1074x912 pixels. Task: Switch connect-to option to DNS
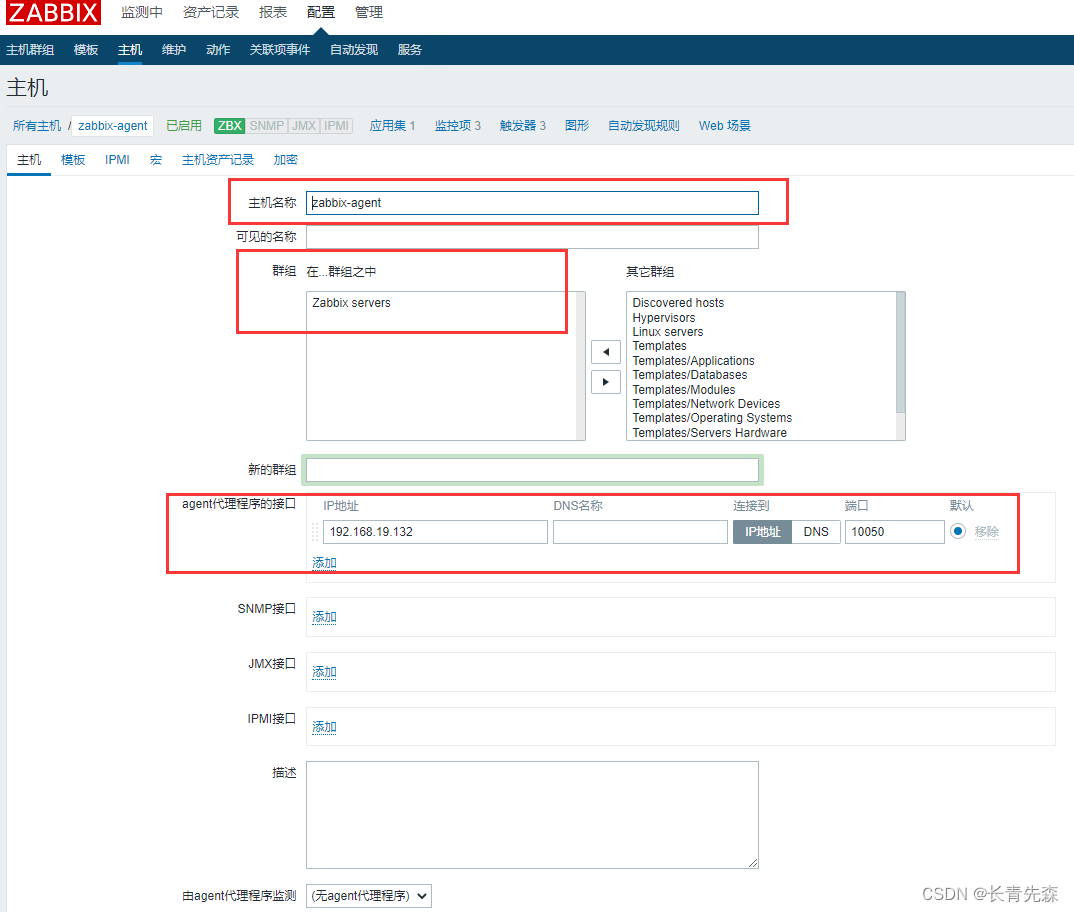tap(816, 532)
